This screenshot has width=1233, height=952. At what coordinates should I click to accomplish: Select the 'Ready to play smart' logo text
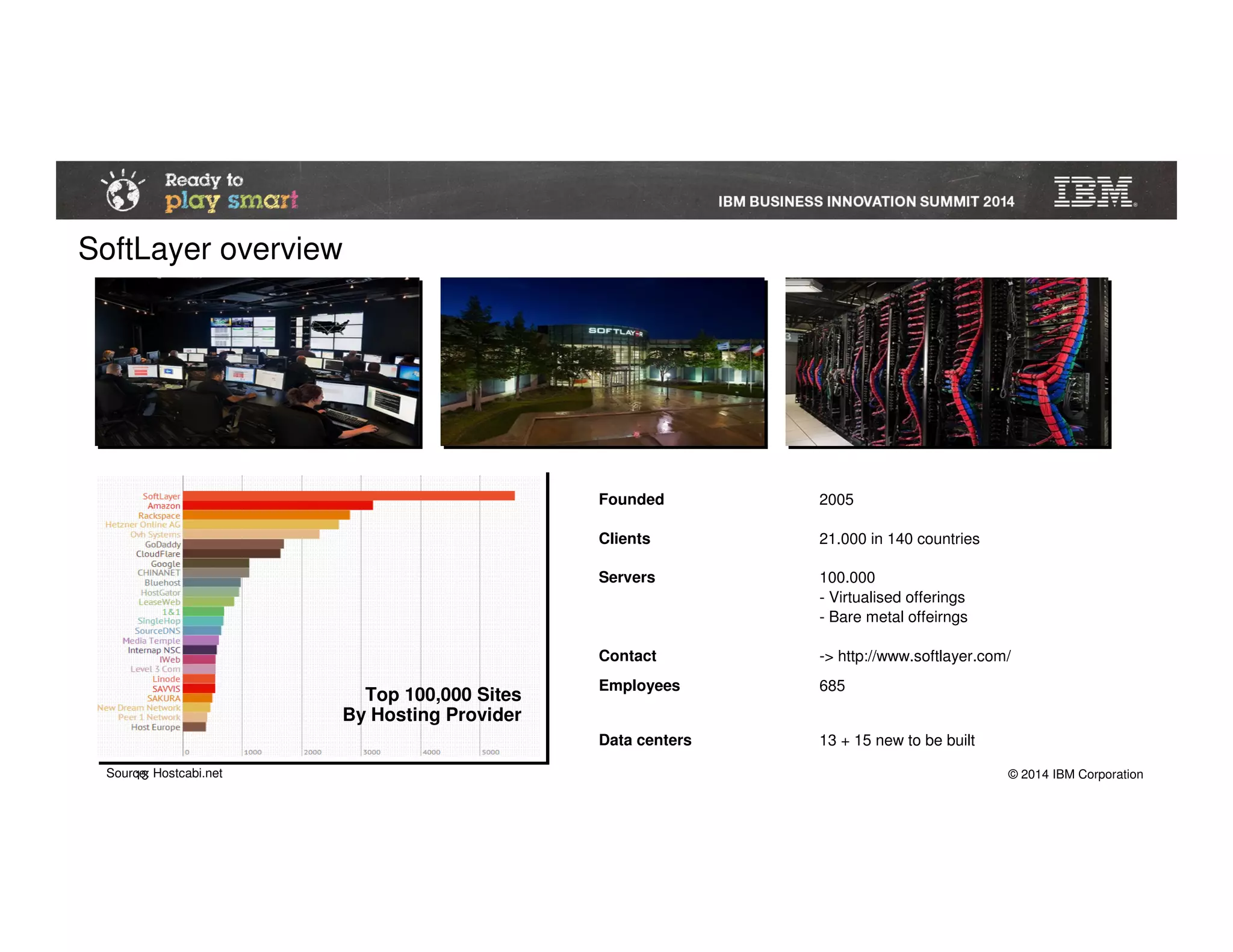(x=232, y=191)
